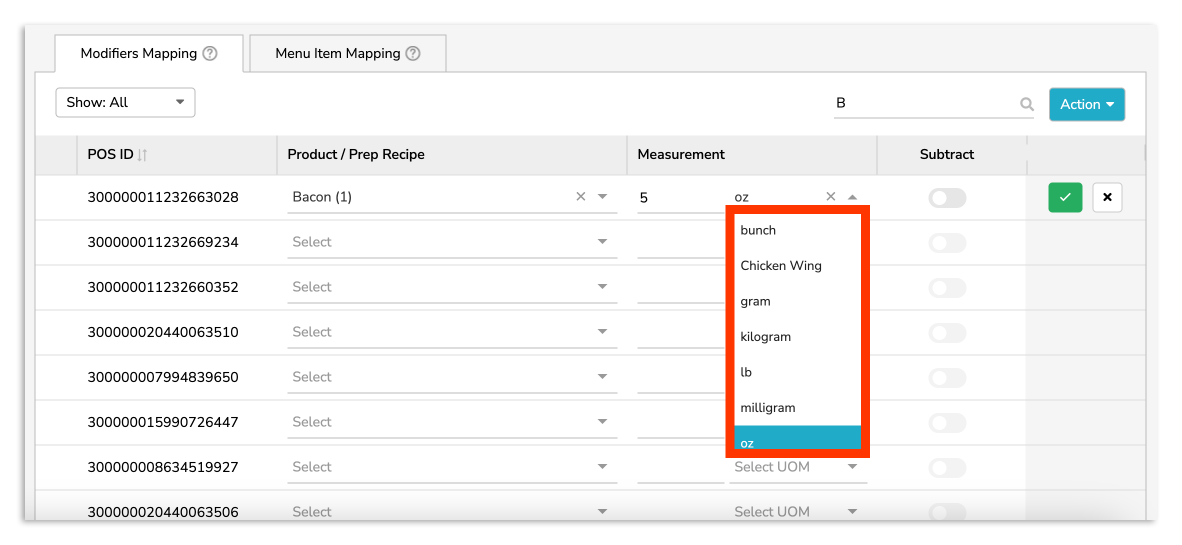The width and height of the screenshot is (1182, 545).
Task: Open the Action button menu
Action: pos(1086,104)
